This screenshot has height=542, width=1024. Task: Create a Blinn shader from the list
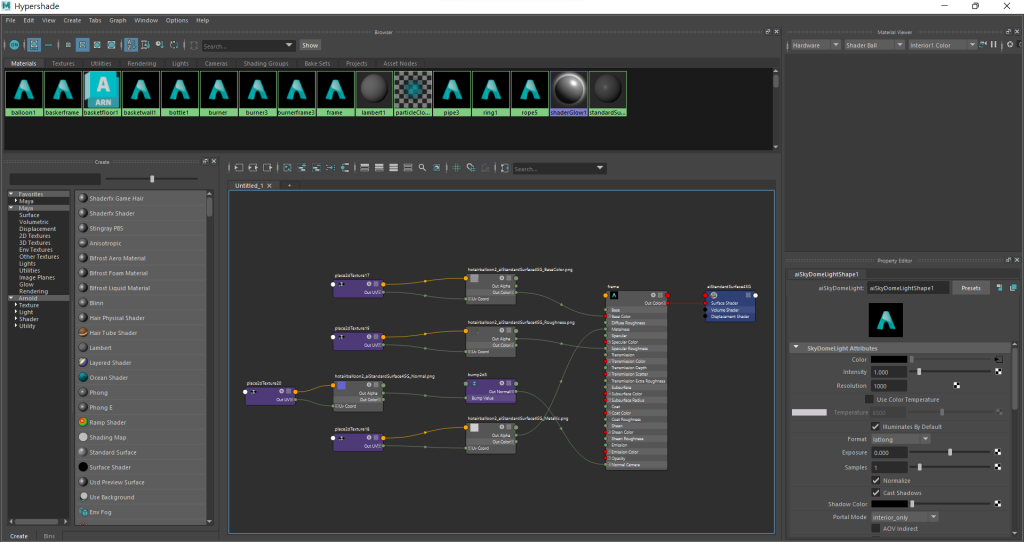point(96,303)
